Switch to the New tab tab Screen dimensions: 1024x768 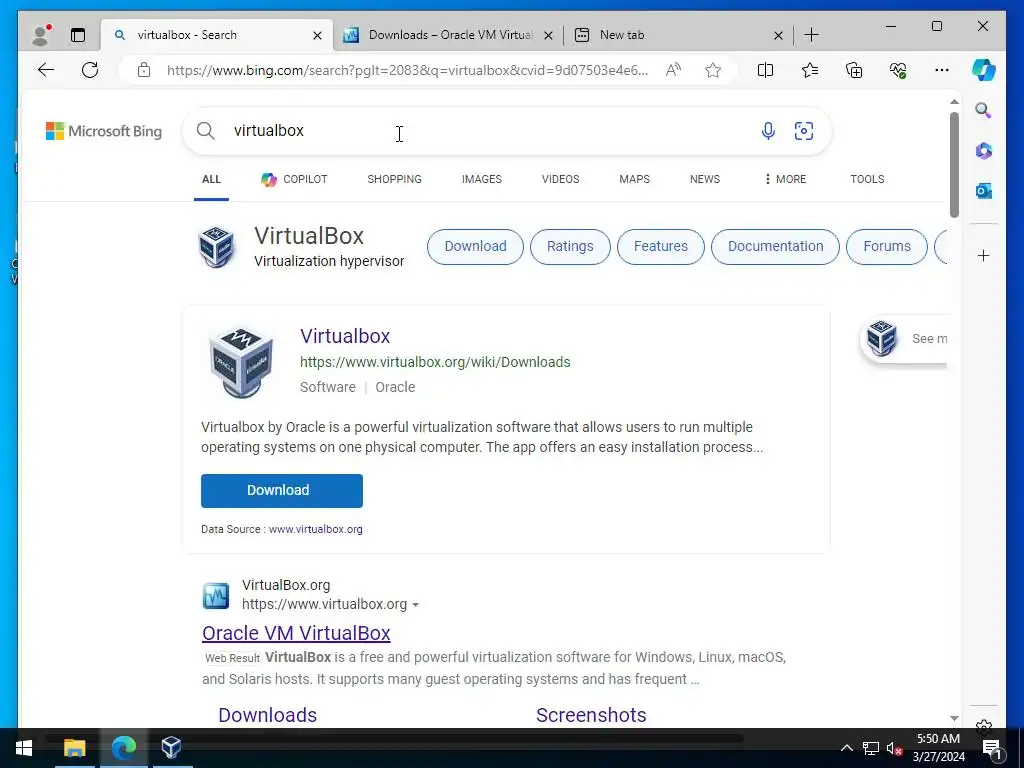[x=679, y=35]
